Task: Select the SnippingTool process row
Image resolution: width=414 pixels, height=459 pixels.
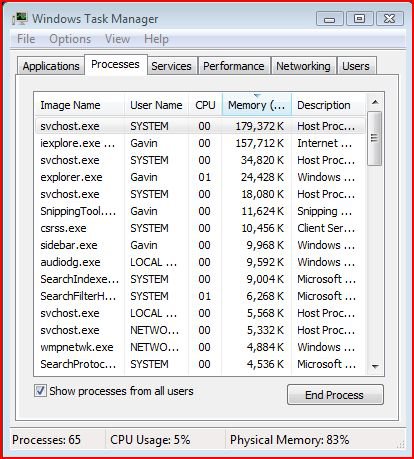Action: tap(200, 211)
